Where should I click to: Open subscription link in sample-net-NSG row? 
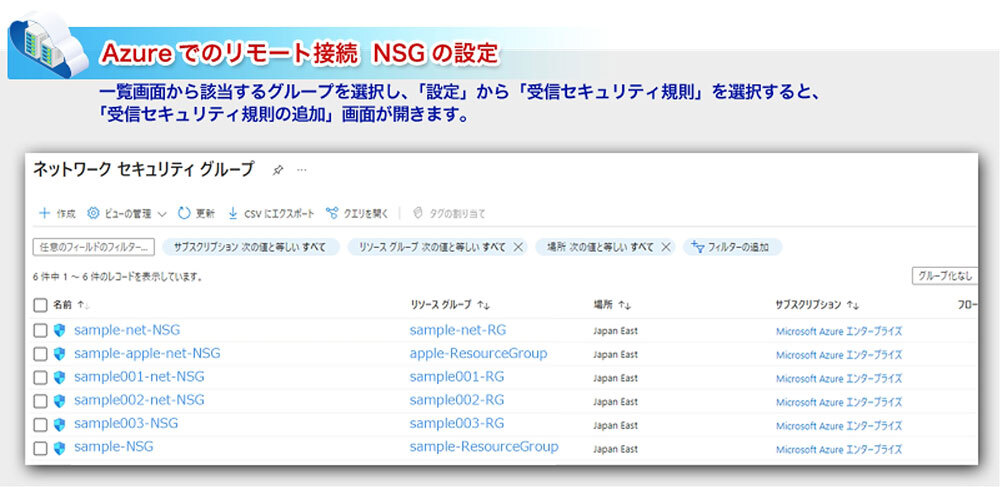tap(839, 331)
